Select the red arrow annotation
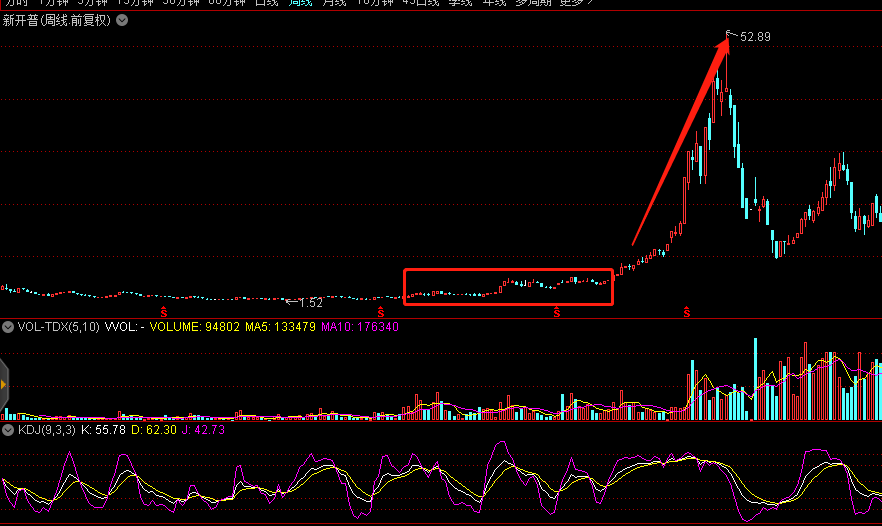Image resolution: width=882 pixels, height=526 pixels. click(680, 140)
